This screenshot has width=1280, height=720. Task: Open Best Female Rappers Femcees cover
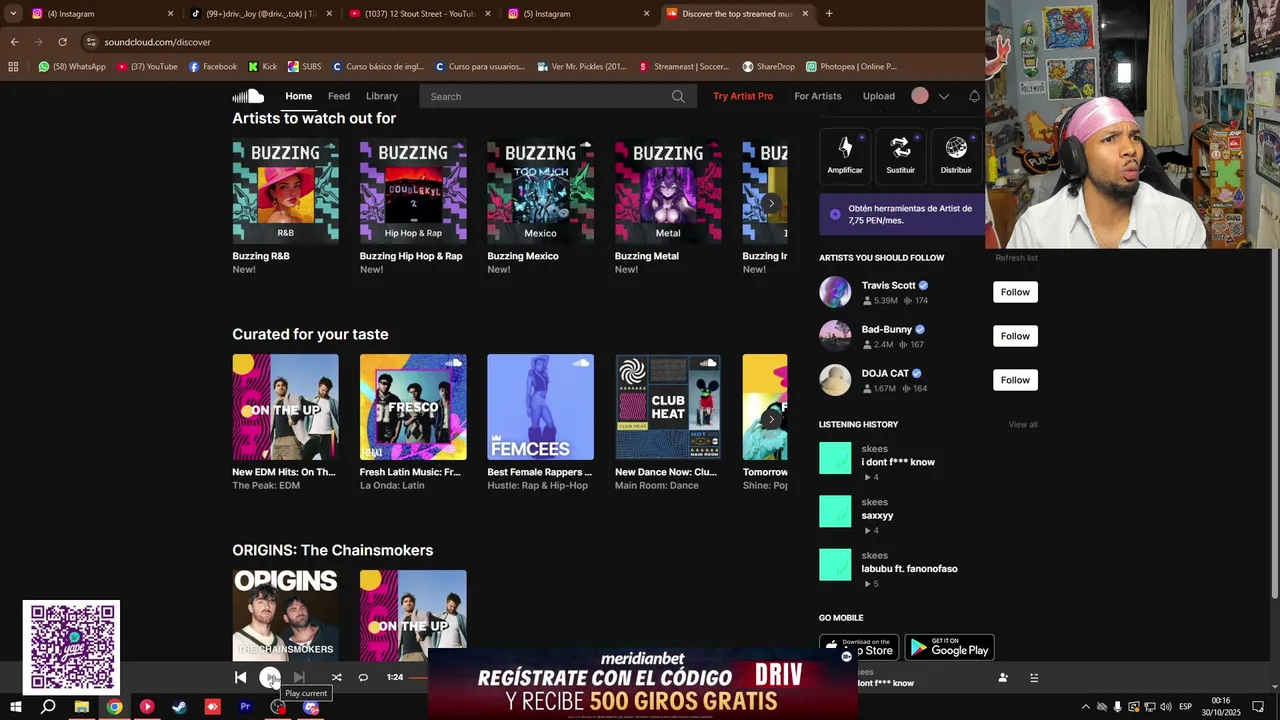click(x=540, y=407)
